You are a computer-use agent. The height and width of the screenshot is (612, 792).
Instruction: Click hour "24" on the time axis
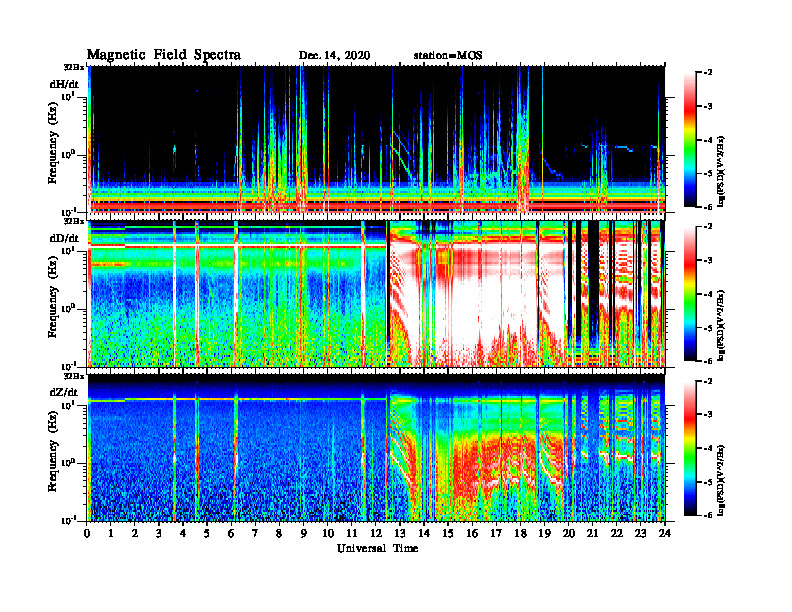pyautogui.click(x=665, y=533)
